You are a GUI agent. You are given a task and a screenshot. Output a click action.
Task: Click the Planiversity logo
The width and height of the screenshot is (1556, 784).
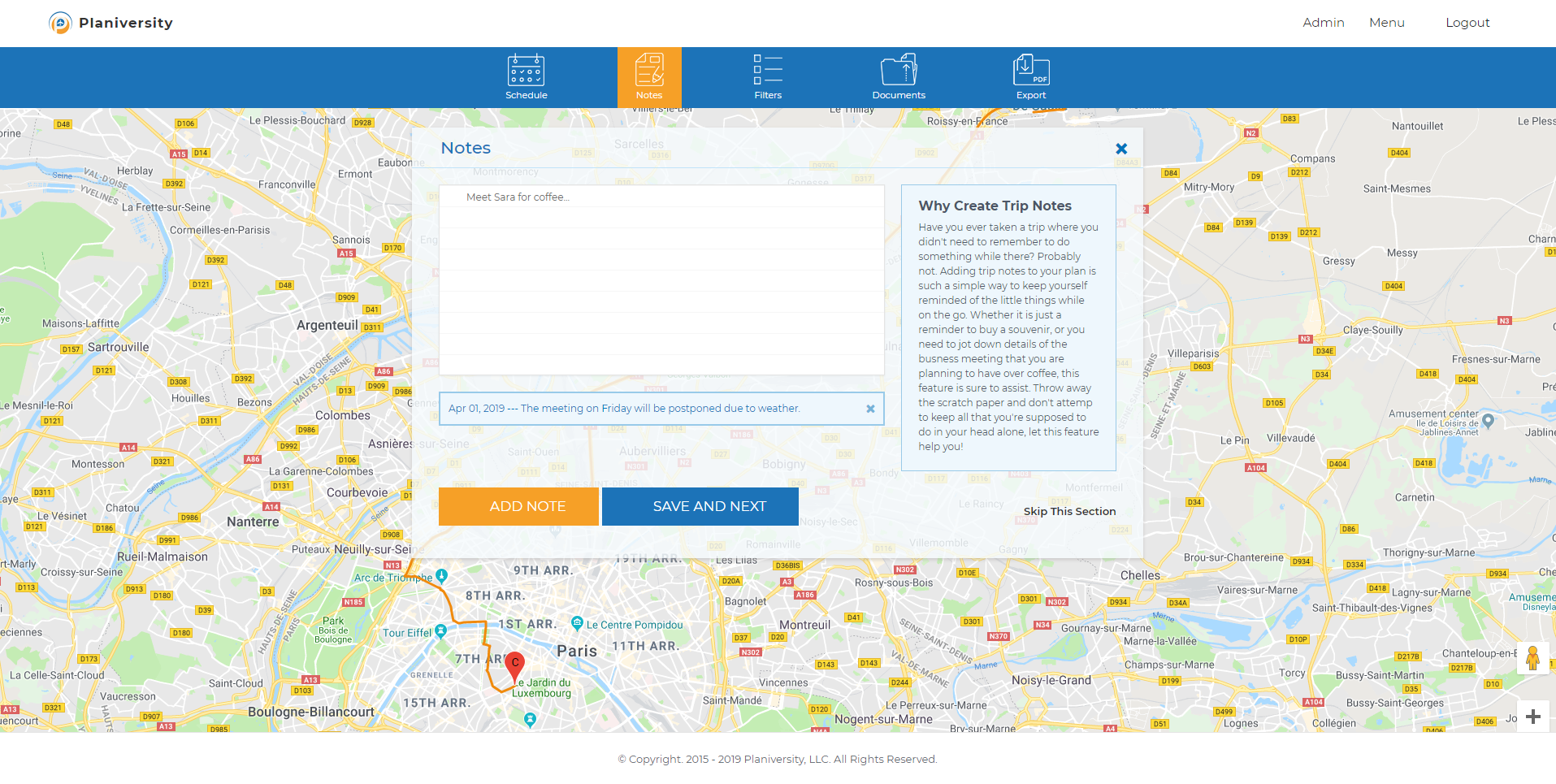pyautogui.click(x=111, y=23)
